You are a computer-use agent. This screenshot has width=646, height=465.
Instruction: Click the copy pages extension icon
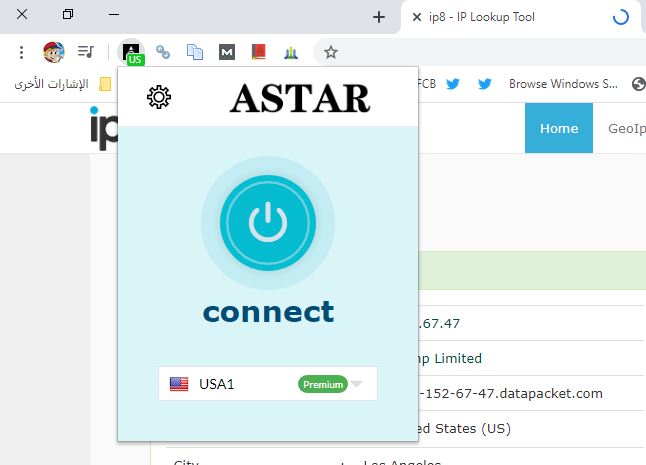(195, 52)
